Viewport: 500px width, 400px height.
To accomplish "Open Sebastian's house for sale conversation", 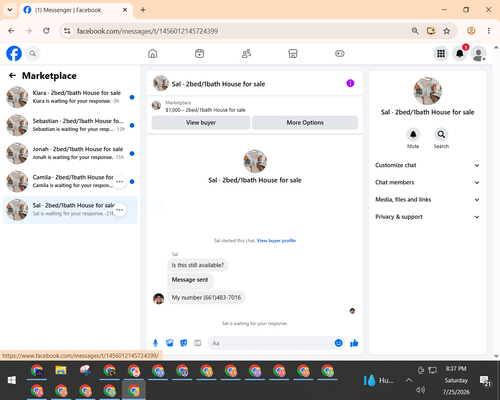I will click(70, 125).
